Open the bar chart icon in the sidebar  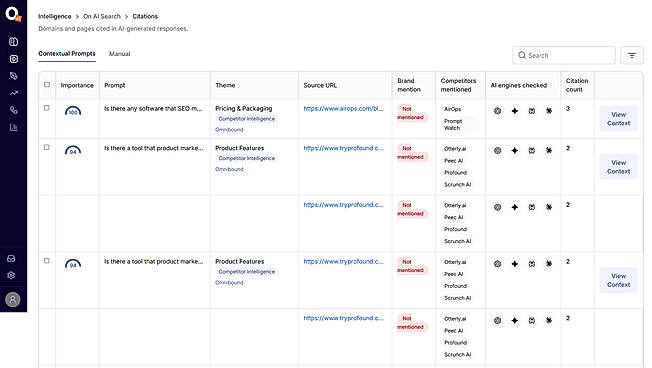(13, 127)
